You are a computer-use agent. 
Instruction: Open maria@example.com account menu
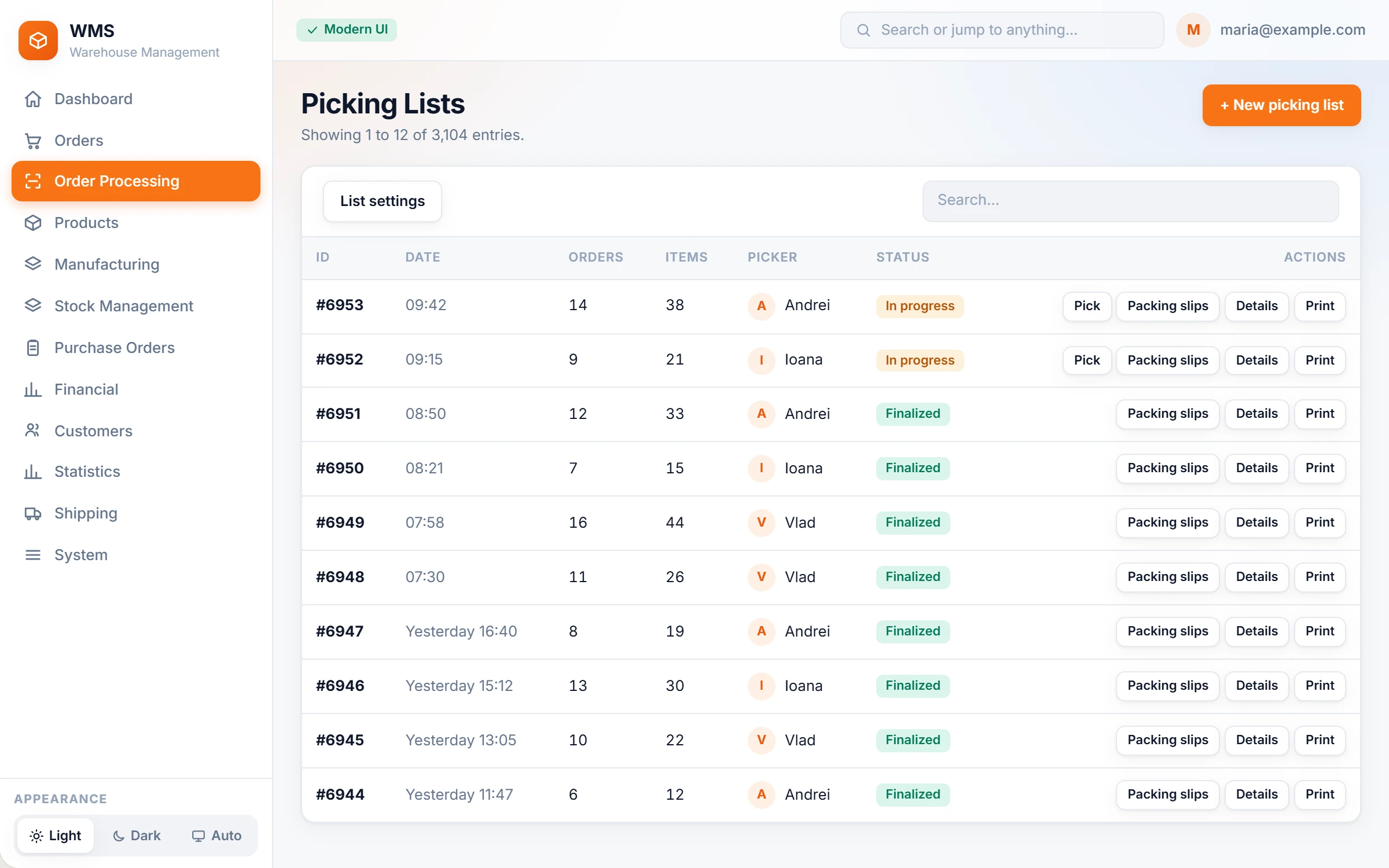[1292, 30]
